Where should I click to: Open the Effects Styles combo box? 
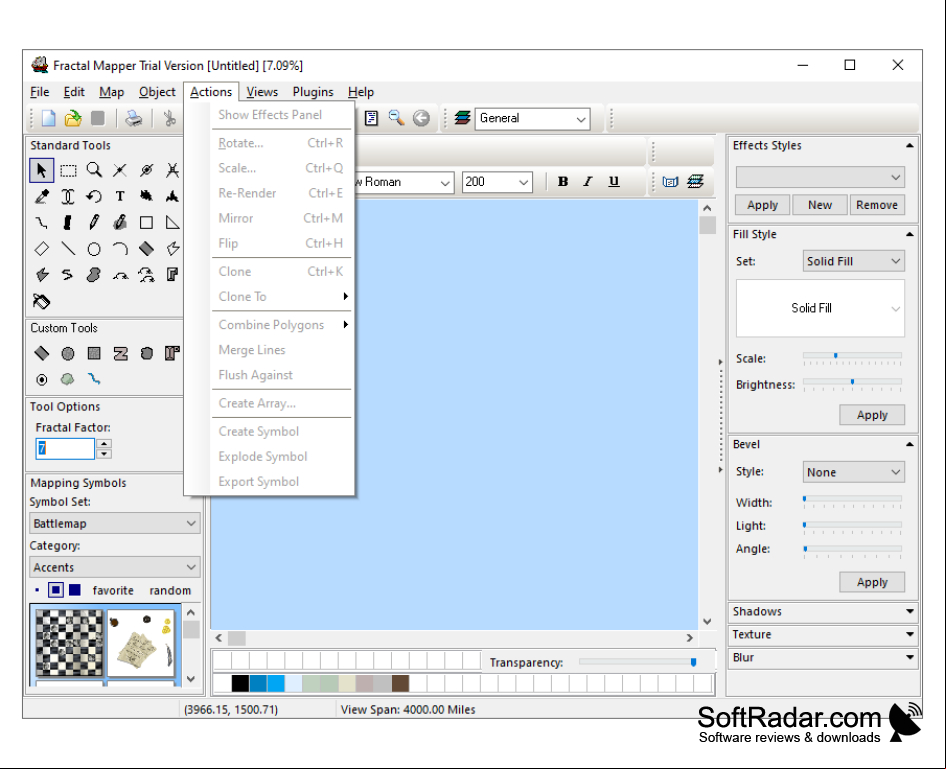click(x=820, y=177)
